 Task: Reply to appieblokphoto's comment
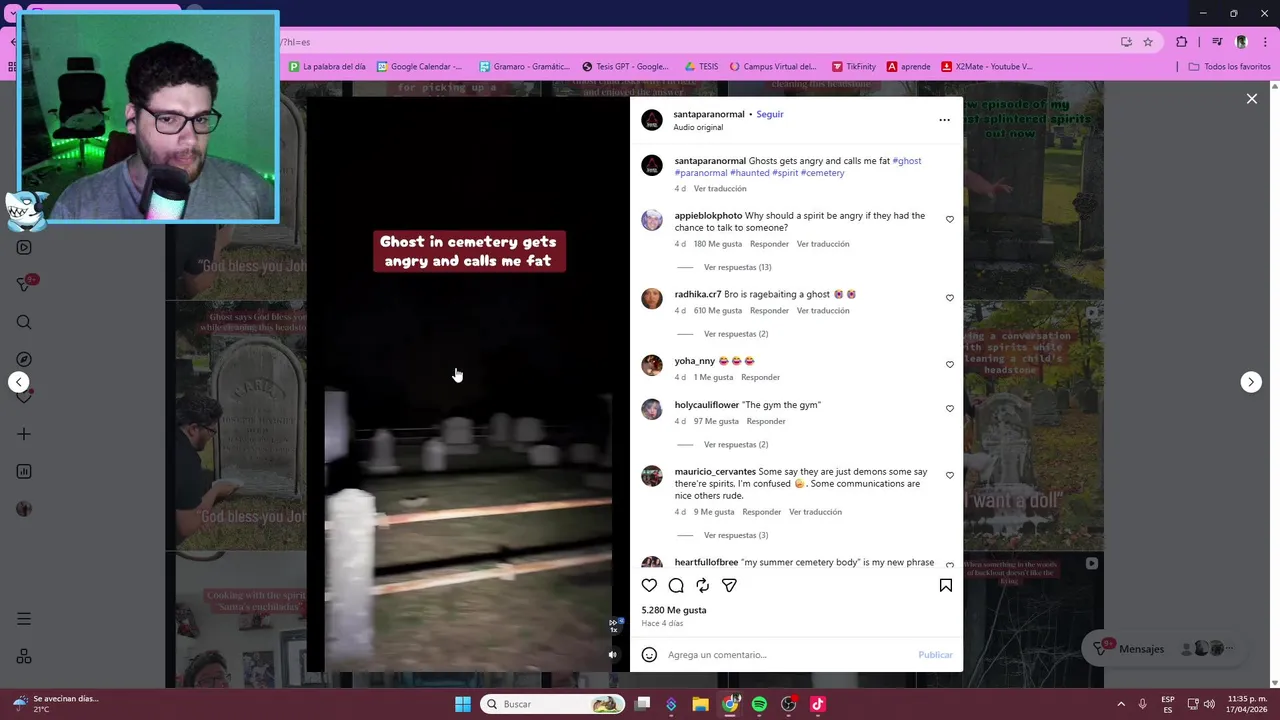pos(769,244)
